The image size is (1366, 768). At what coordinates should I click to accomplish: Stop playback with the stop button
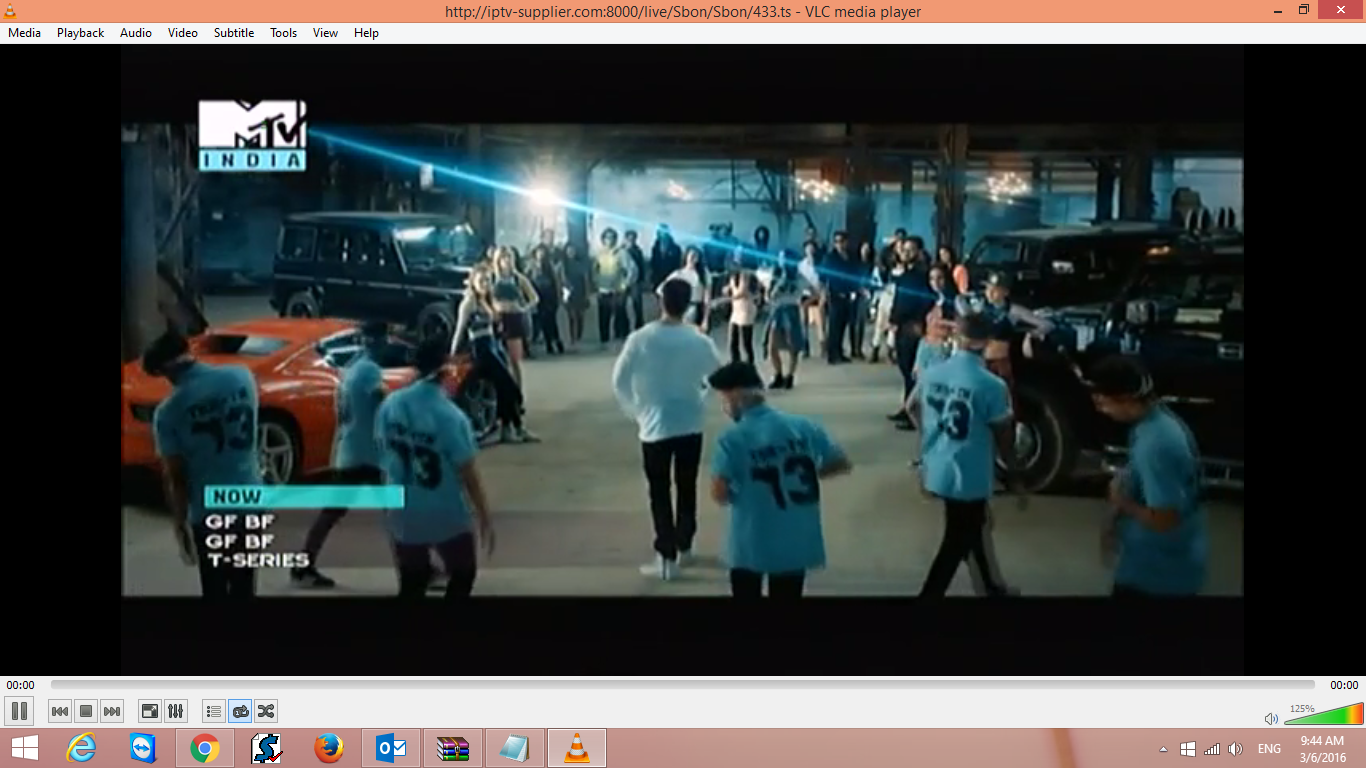[x=86, y=711]
